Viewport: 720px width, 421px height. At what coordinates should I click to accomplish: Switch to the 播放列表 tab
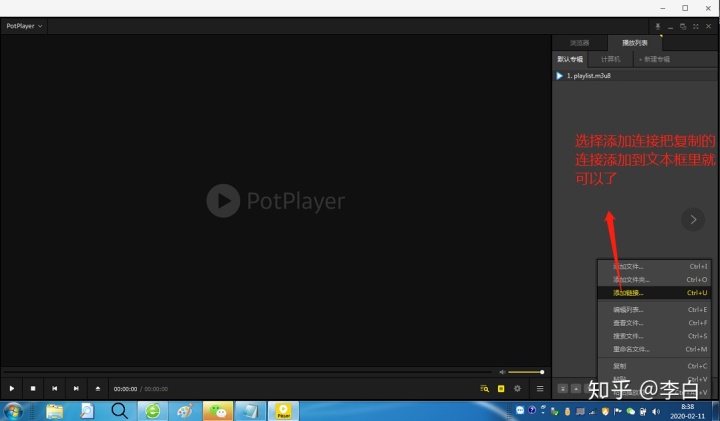click(x=635, y=43)
